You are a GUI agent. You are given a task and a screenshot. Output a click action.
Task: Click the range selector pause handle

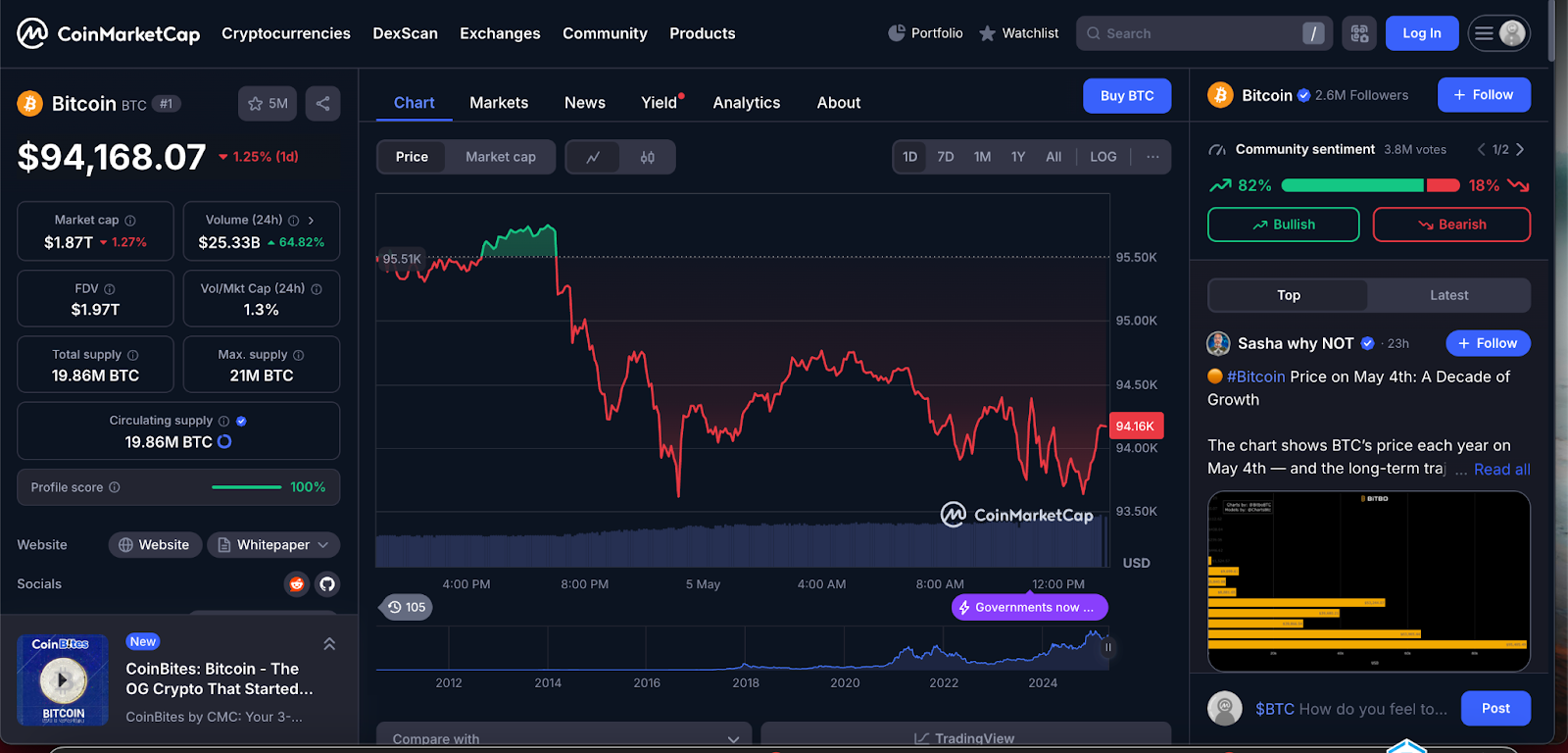pos(1108,647)
